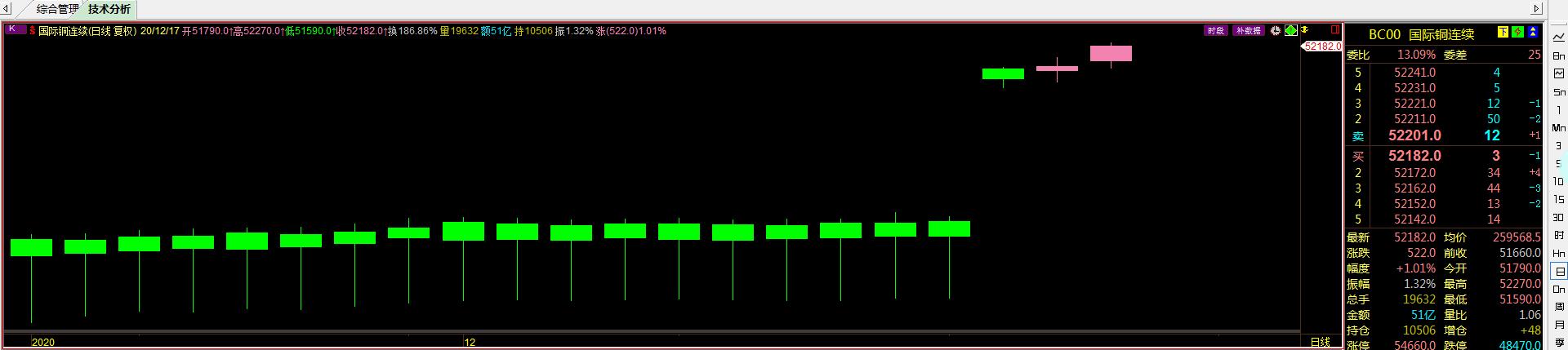This screenshot has height=350, width=1568.
Task: Select the tick line chart icon in sidebar
Action: (x=1559, y=38)
